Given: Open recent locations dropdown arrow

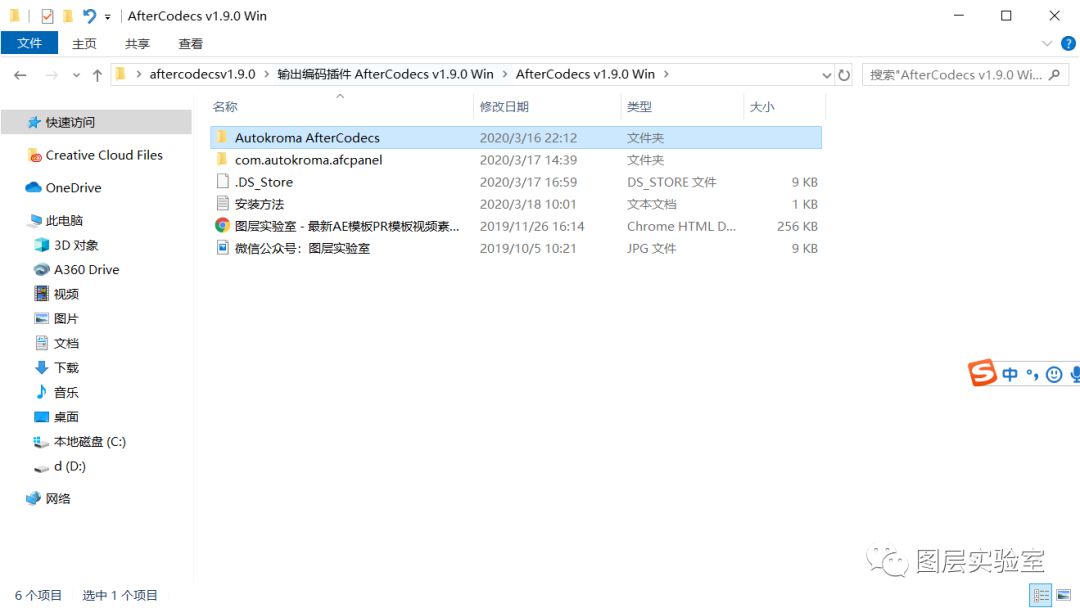Looking at the screenshot, I should pos(76,75).
